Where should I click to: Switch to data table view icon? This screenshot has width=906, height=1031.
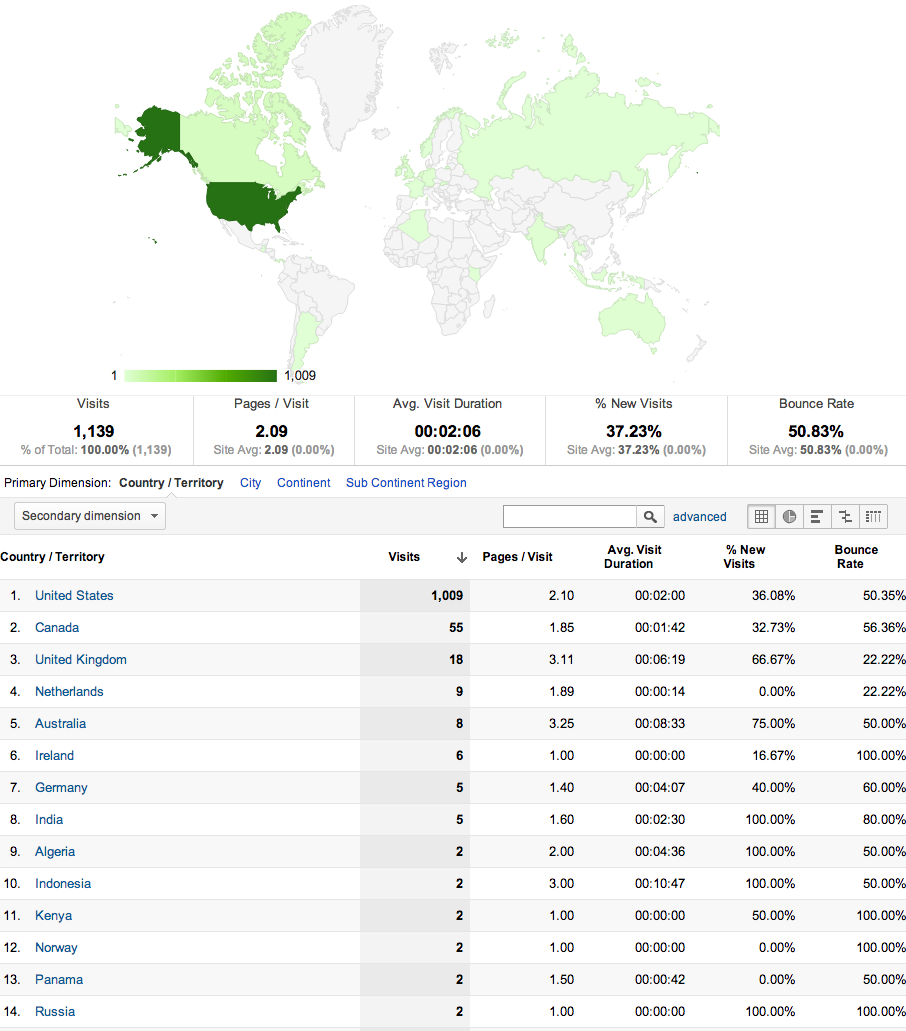[x=761, y=517]
